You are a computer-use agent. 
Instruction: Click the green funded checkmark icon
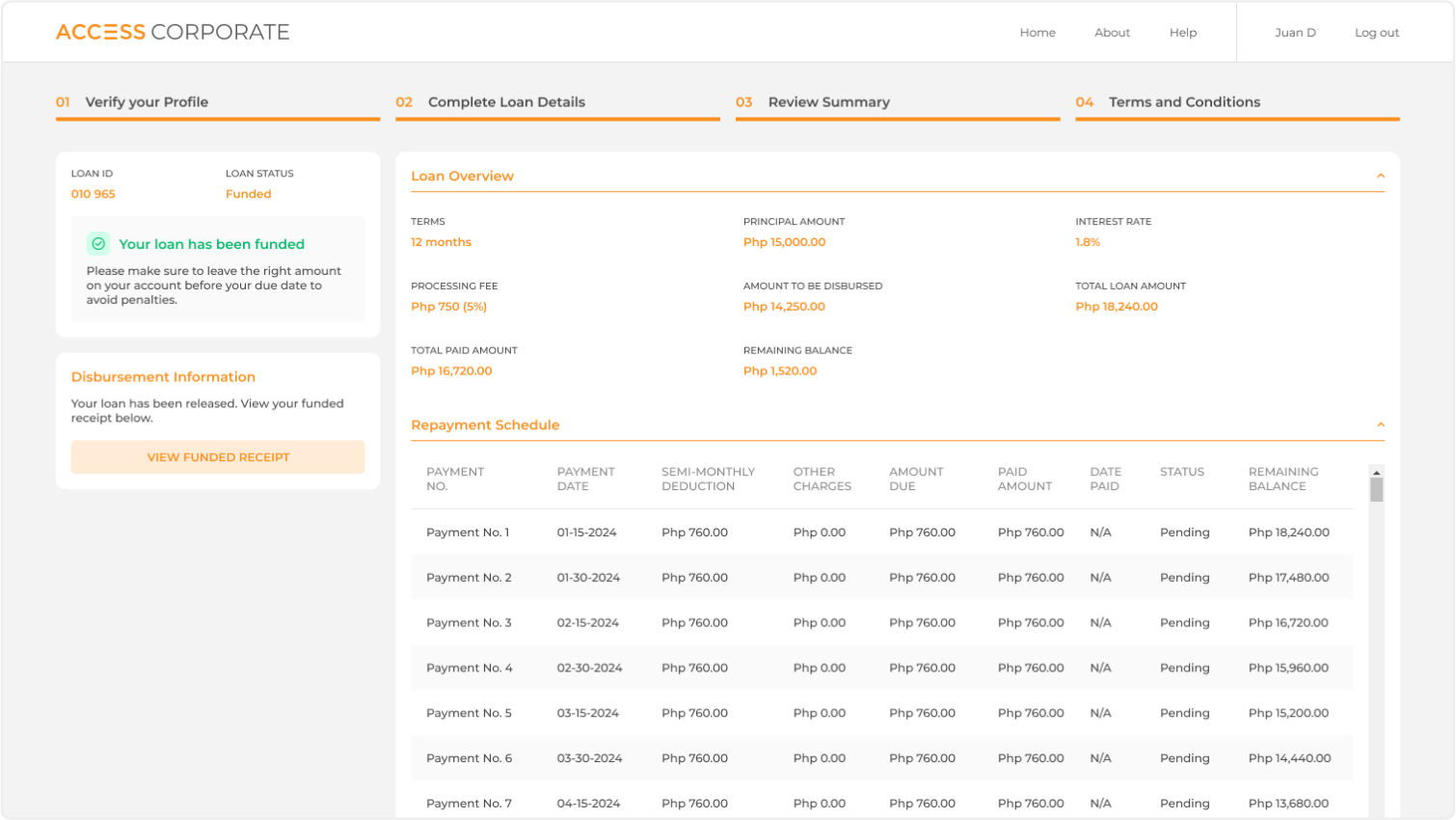98,244
